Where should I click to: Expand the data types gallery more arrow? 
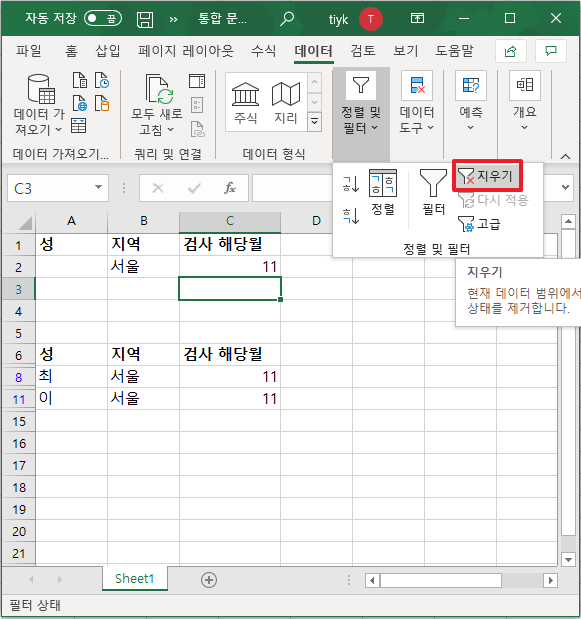(x=315, y=122)
